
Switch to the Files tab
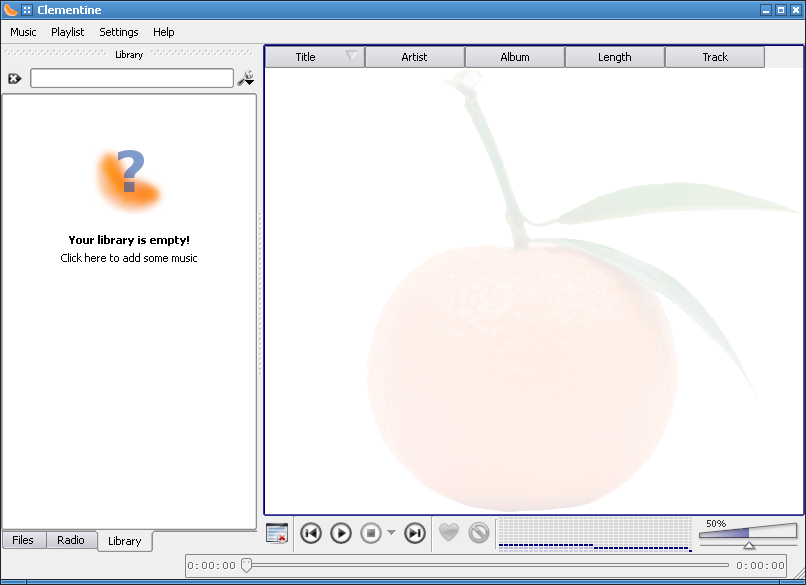coord(23,540)
